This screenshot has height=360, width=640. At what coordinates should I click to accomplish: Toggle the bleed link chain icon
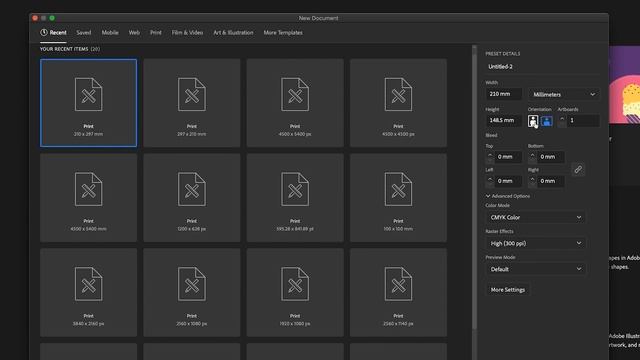coord(578,169)
